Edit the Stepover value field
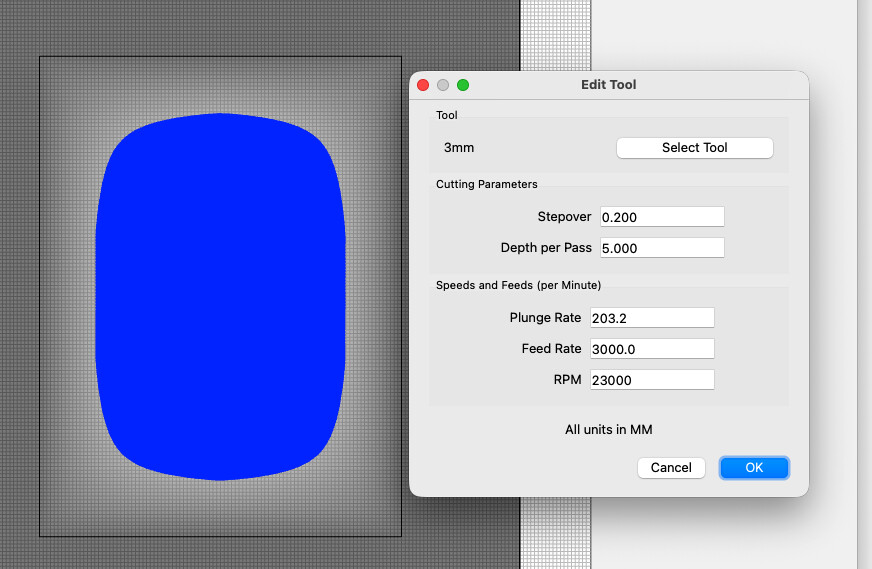The image size is (872, 569). (662, 217)
